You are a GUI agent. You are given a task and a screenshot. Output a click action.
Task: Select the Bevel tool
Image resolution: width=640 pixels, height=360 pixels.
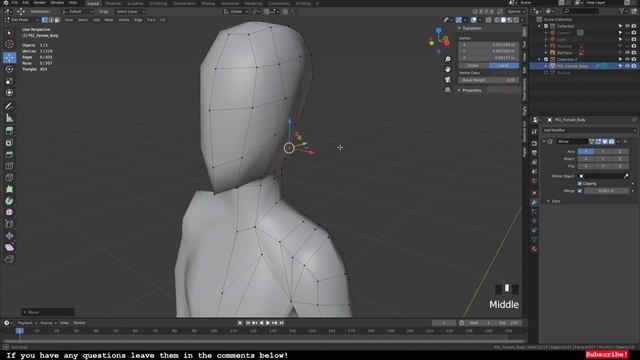9,154
